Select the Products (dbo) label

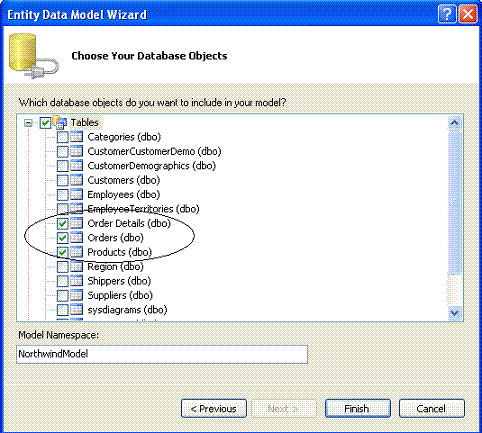[x=119, y=252]
